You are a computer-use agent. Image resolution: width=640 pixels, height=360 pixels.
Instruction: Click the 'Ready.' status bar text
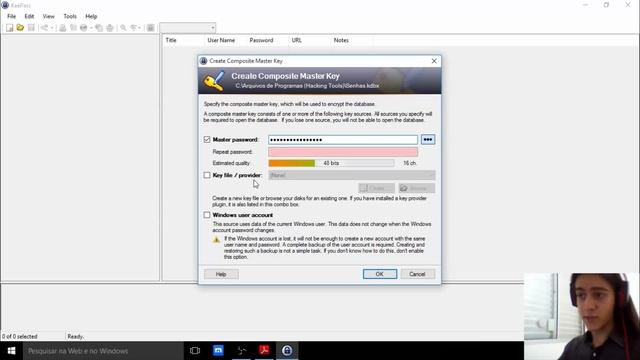[76, 337]
